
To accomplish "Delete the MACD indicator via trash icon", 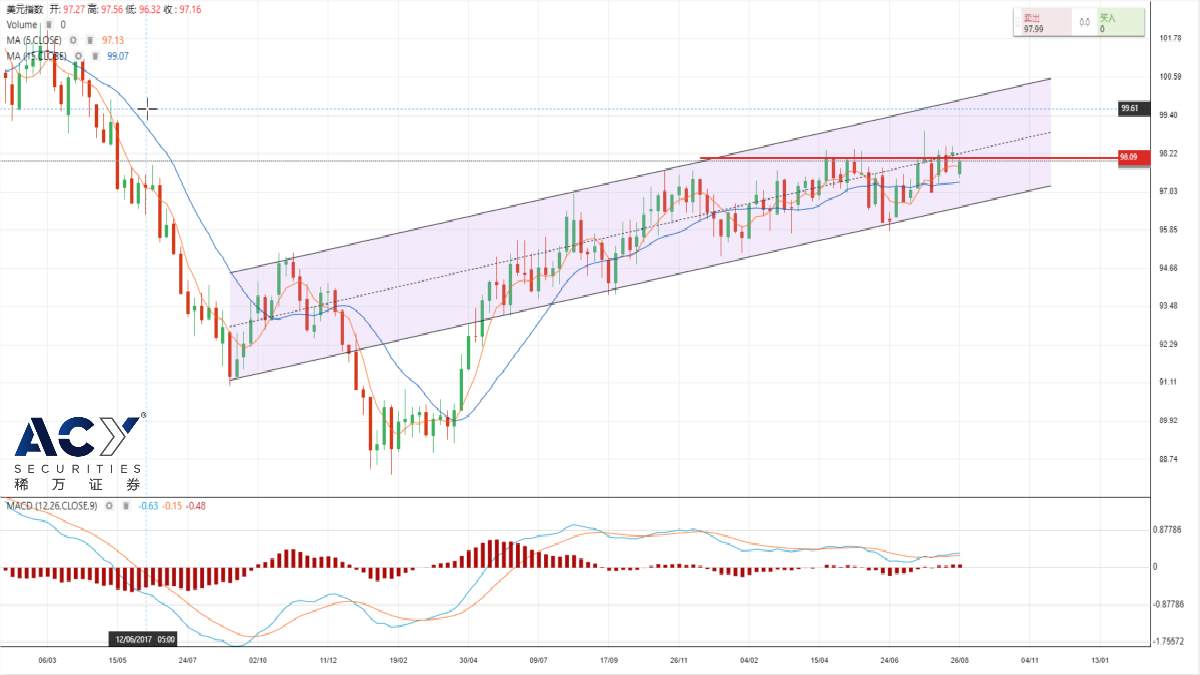I will (x=124, y=506).
